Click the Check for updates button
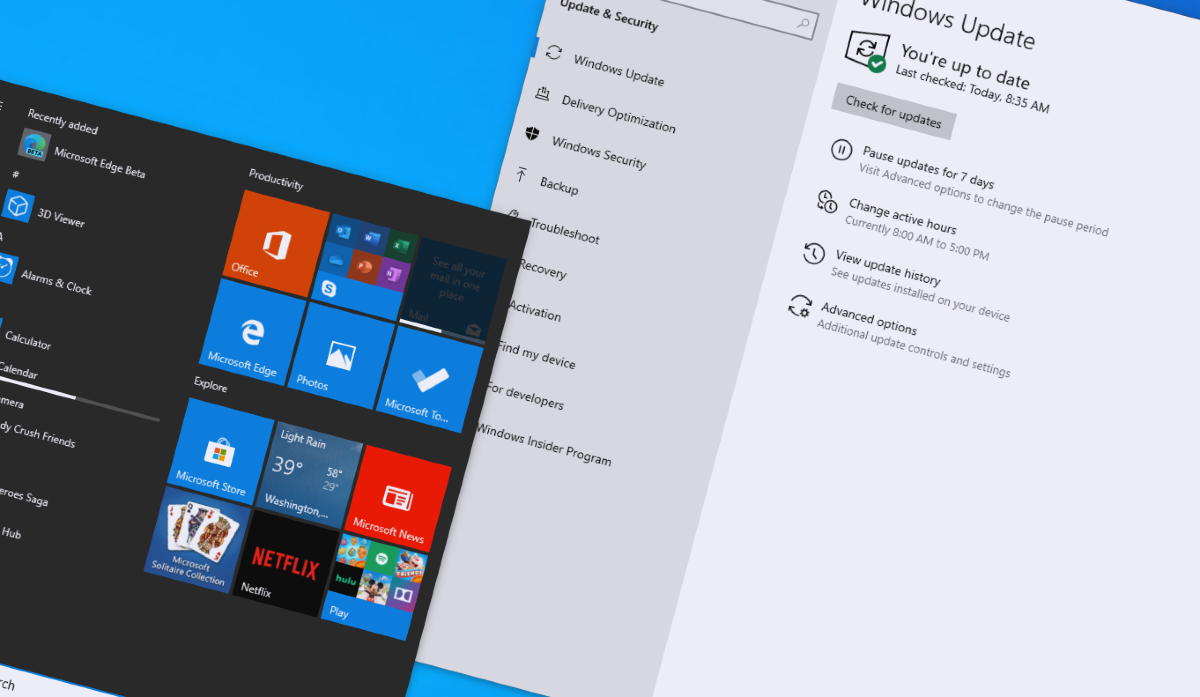This screenshot has height=697, width=1200. 894,112
